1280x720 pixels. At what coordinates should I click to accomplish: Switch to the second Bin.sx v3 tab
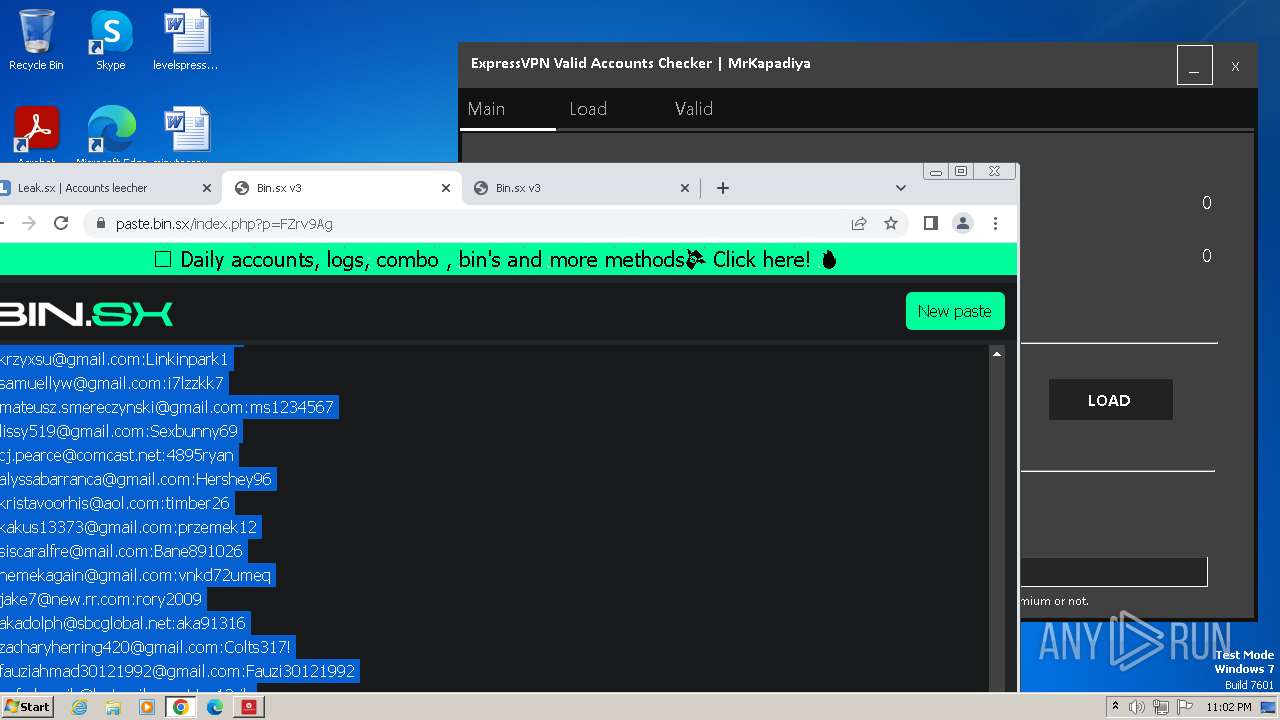(580, 188)
